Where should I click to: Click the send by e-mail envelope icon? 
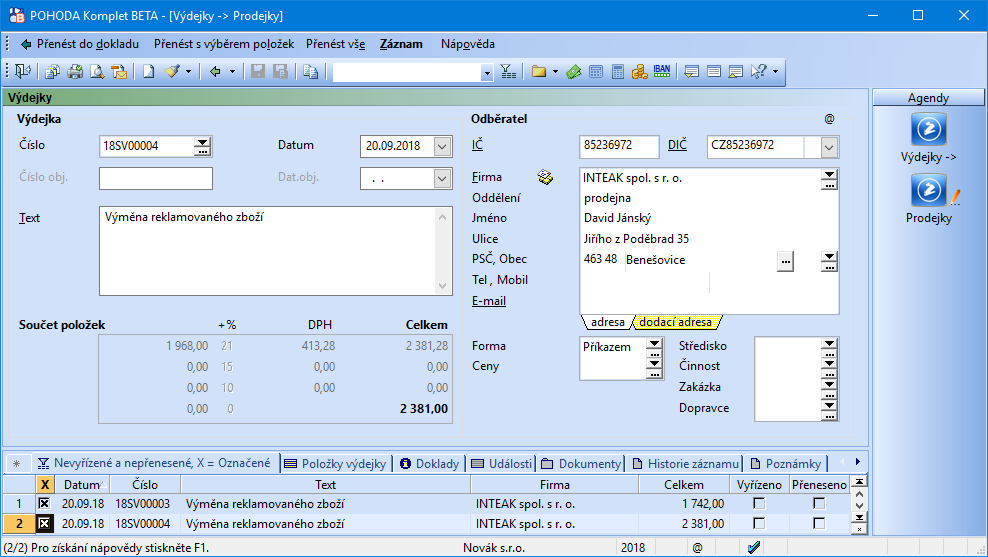click(119, 72)
